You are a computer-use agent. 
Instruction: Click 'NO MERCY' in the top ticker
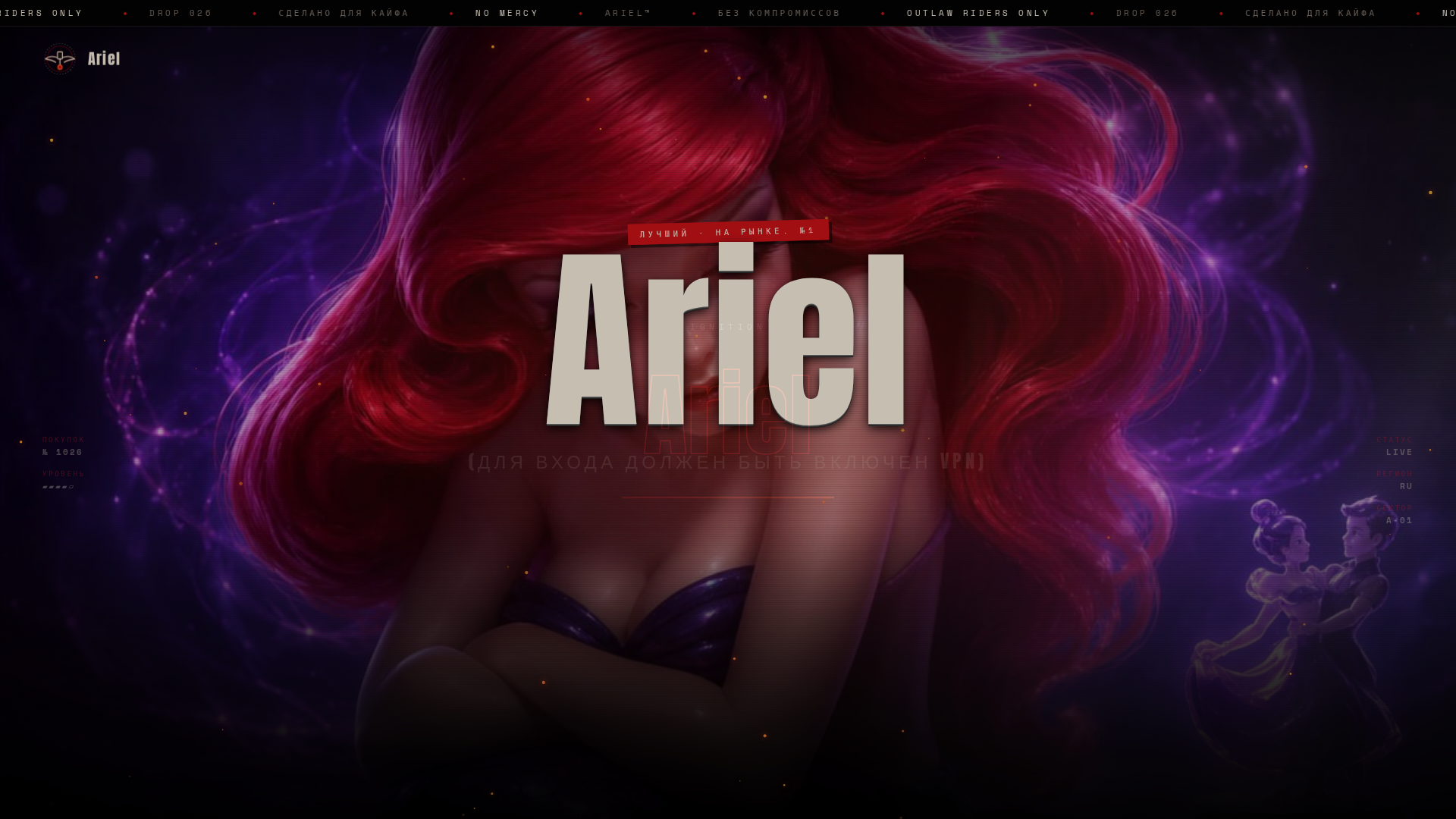(x=507, y=13)
